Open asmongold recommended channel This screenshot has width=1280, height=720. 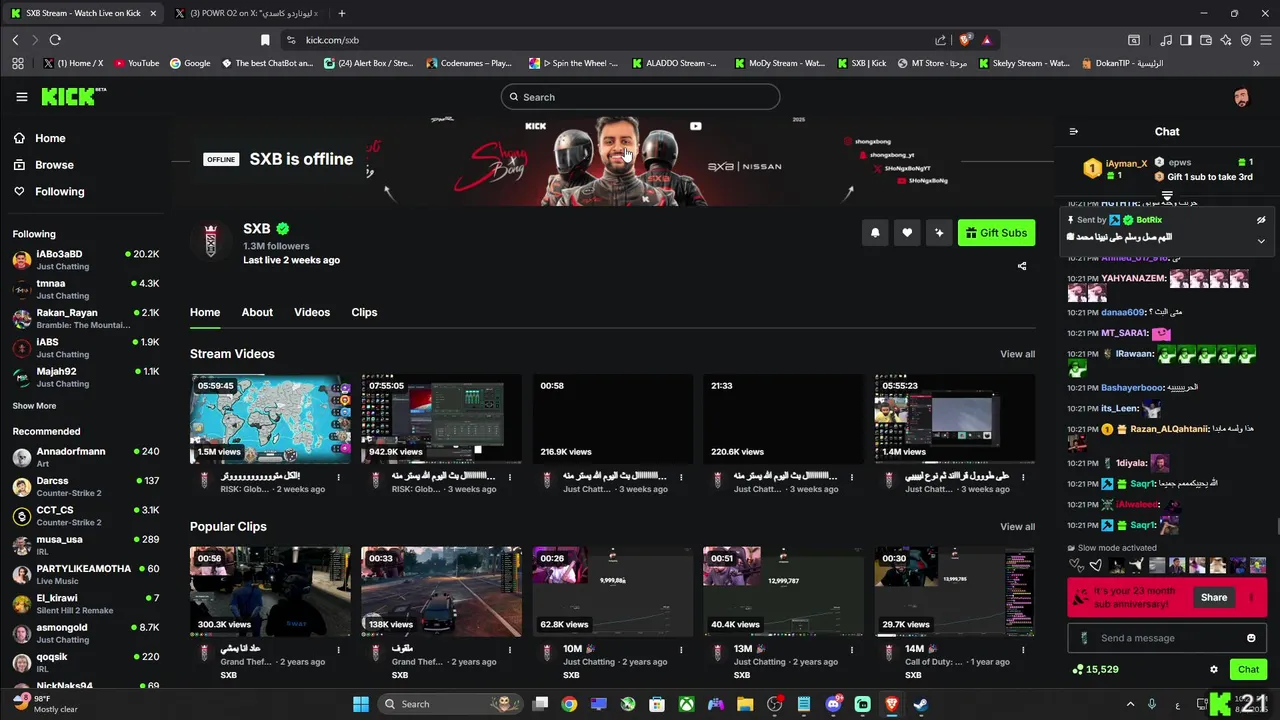coord(85,633)
